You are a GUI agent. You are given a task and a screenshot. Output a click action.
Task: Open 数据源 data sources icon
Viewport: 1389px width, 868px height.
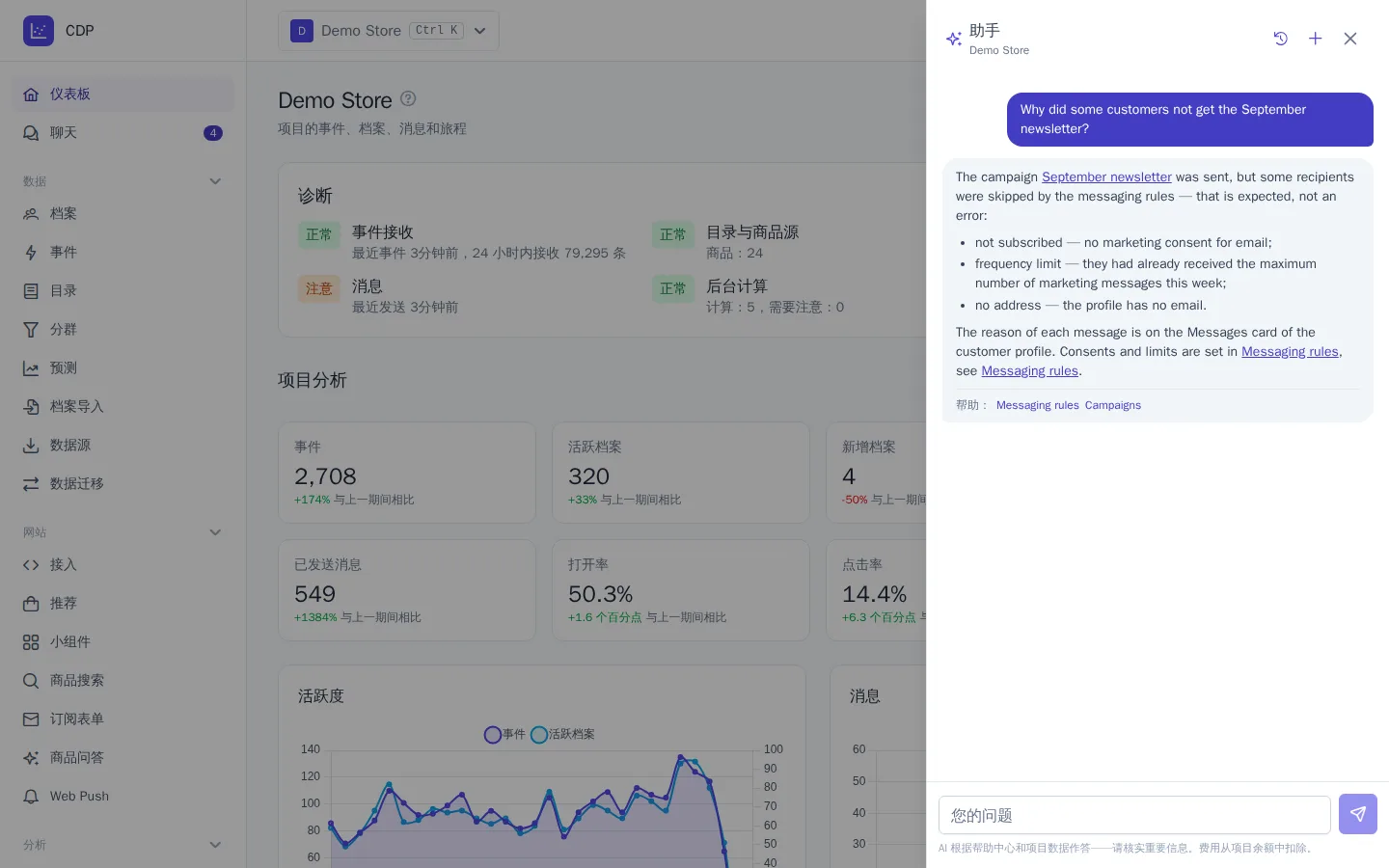(31, 446)
